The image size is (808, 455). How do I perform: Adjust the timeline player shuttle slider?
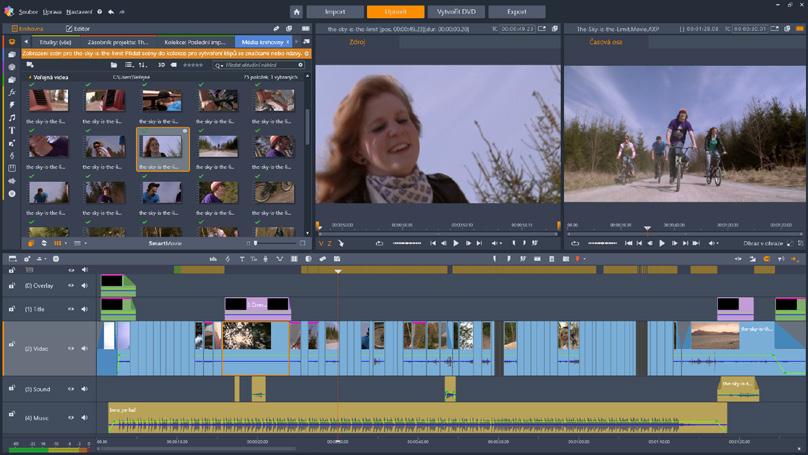[x=602, y=243]
